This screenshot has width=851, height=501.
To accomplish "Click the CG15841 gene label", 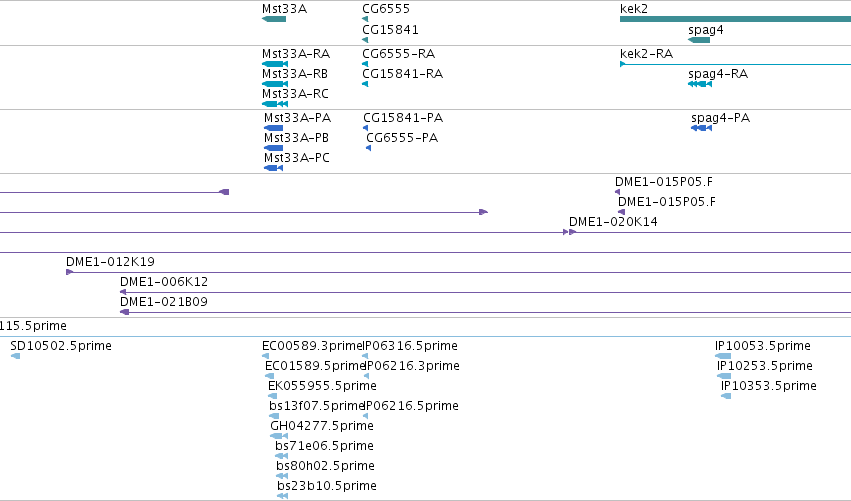I will point(390,30).
